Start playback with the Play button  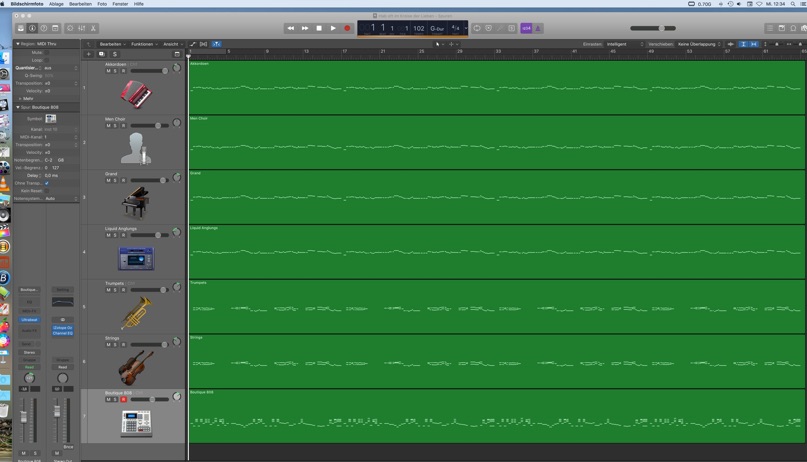click(333, 28)
